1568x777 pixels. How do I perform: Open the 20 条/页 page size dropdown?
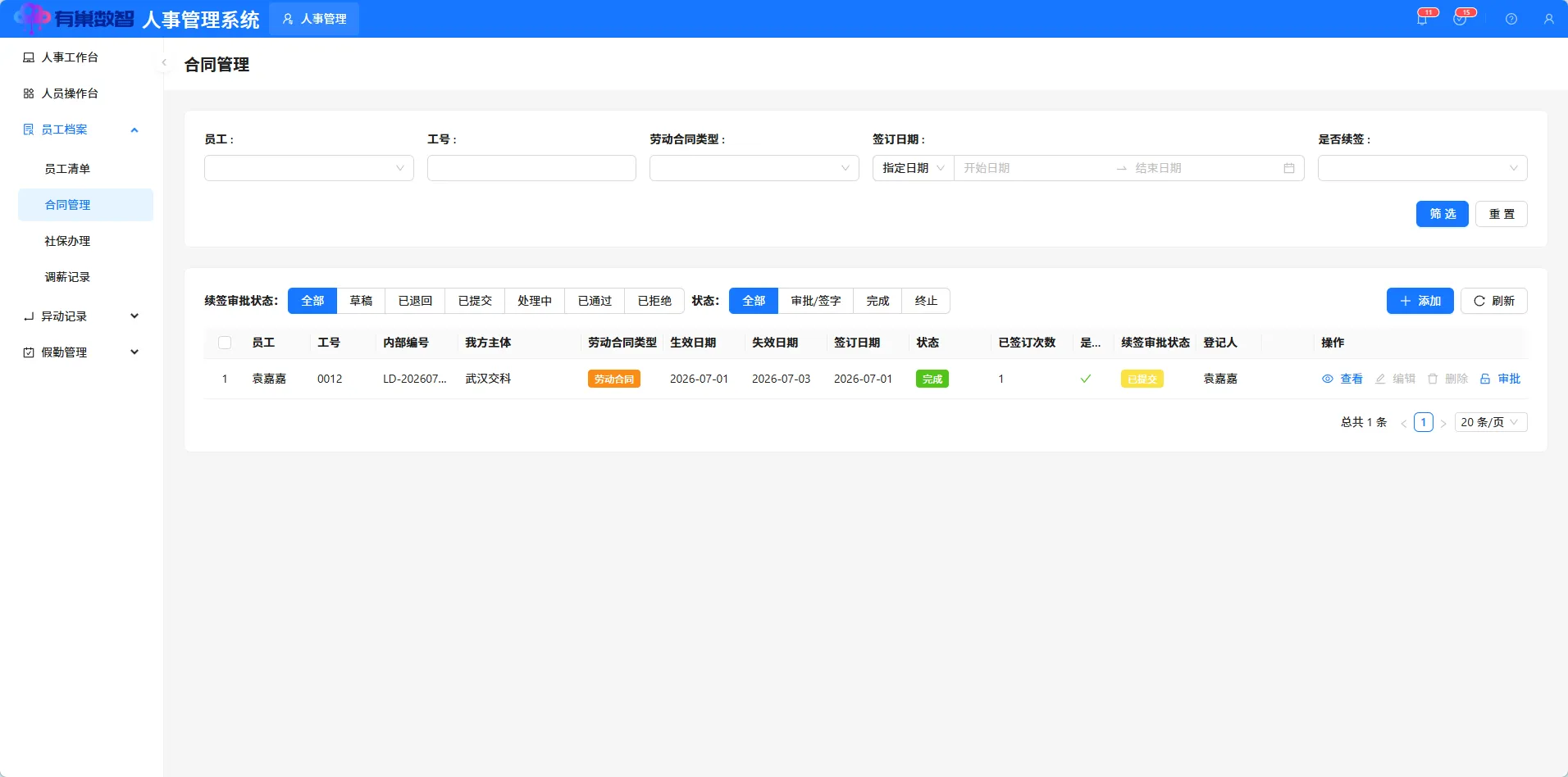(1491, 422)
